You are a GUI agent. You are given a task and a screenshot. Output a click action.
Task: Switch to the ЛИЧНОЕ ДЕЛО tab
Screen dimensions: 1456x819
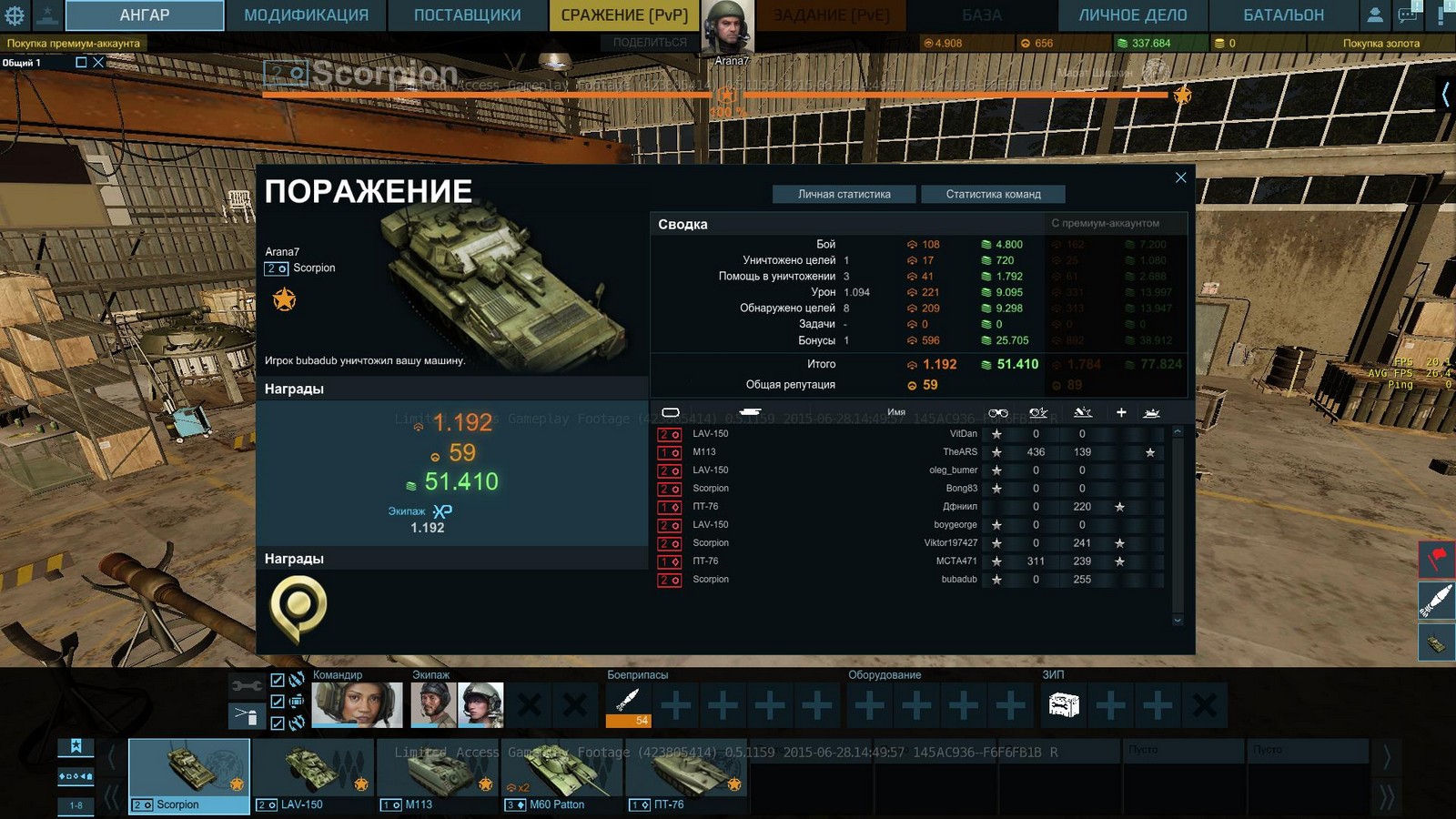click(1133, 15)
